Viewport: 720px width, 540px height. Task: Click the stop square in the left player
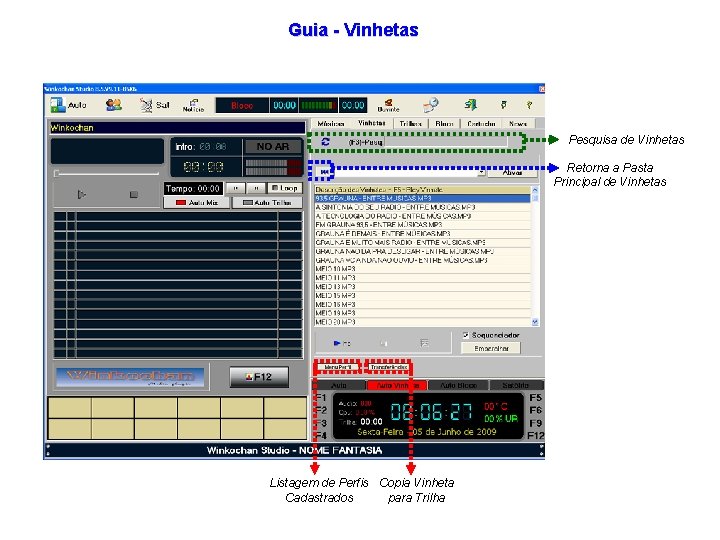134,195
